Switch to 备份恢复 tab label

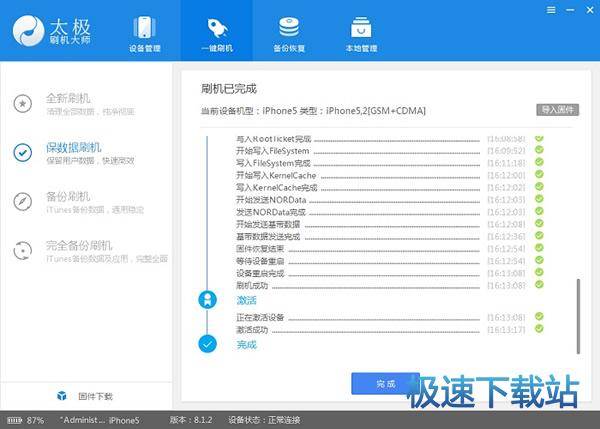coord(289,48)
